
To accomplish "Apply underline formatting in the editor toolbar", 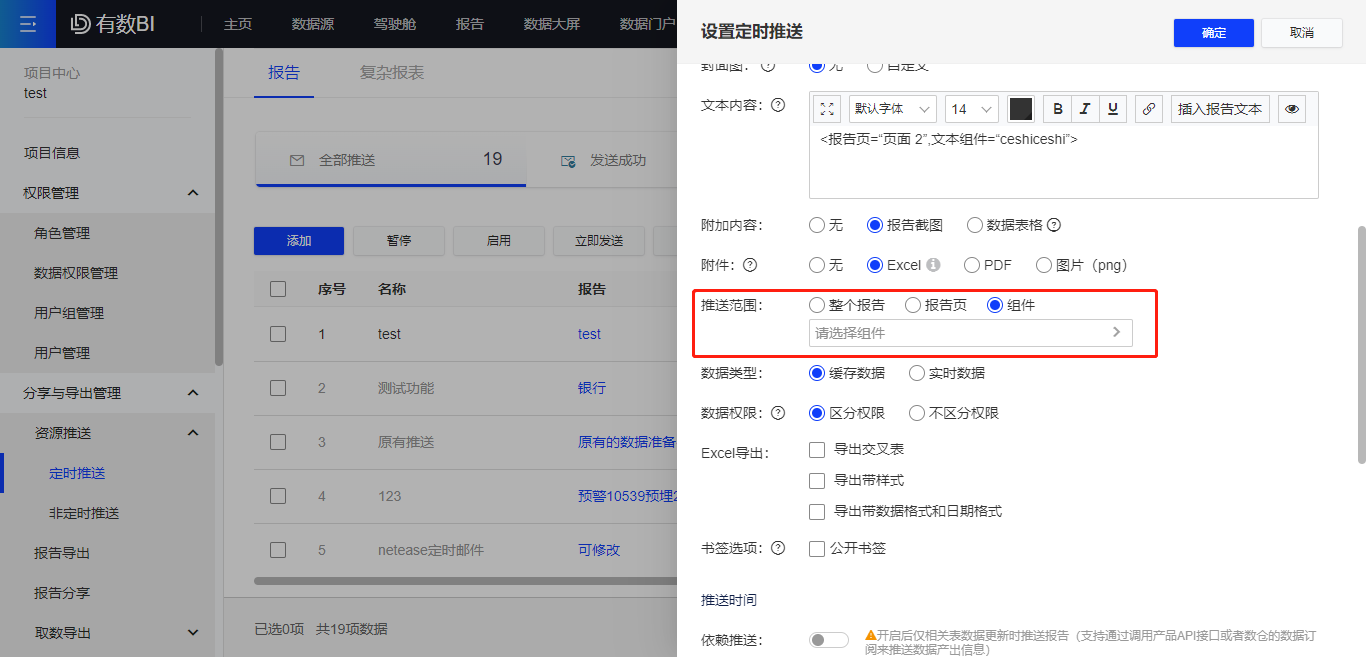I will coord(1111,108).
